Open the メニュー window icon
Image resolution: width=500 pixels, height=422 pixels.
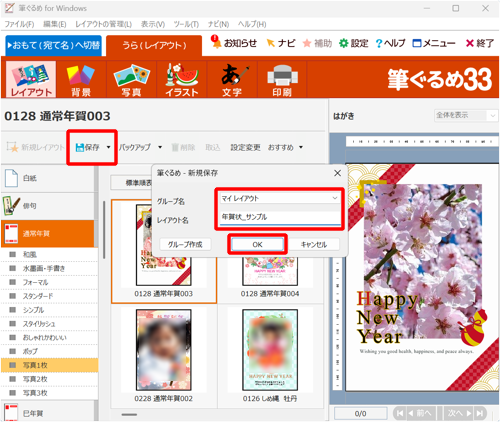tap(434, 43)
